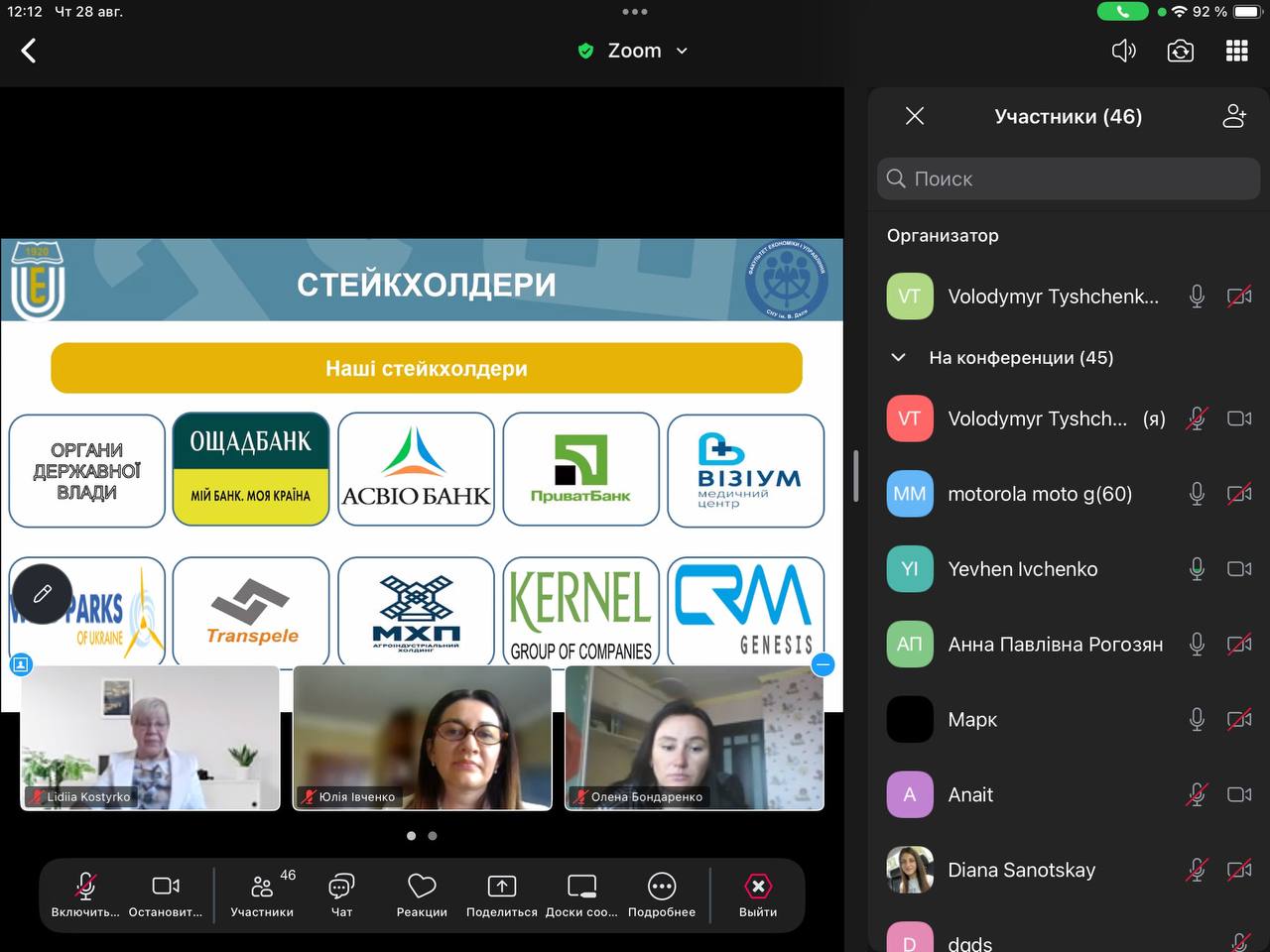Click microphone icon for Марк
1270x952 pixels.
point(1197,719)
